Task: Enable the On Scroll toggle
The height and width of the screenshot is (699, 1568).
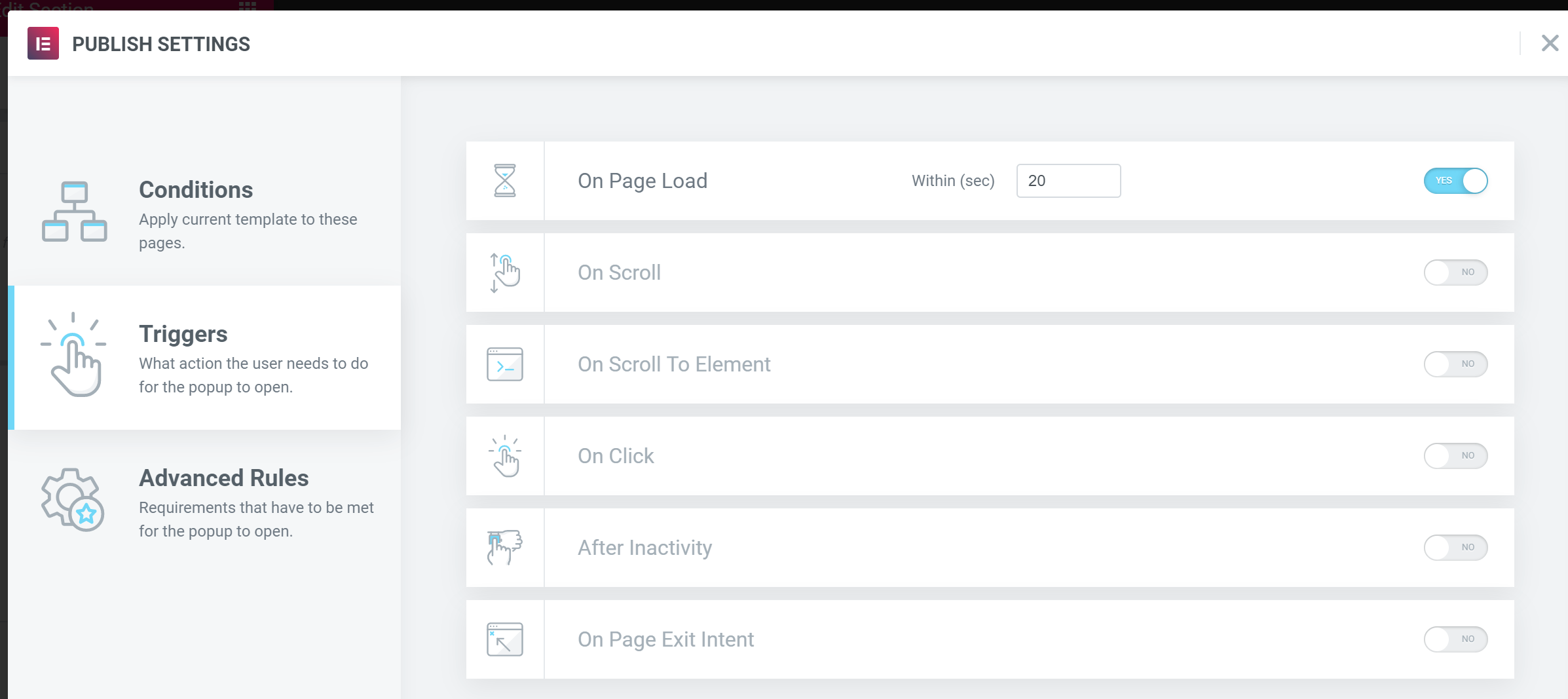Action: pos(1455,273)
